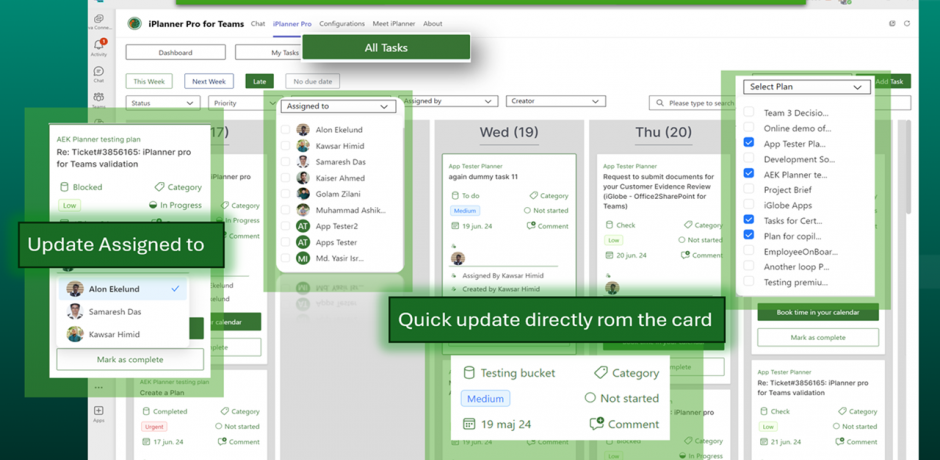Viewport: 940px width, 460px height.
Task: Uncheck the App Tester Pla... plan checkbox
Action: pos(749,143)
